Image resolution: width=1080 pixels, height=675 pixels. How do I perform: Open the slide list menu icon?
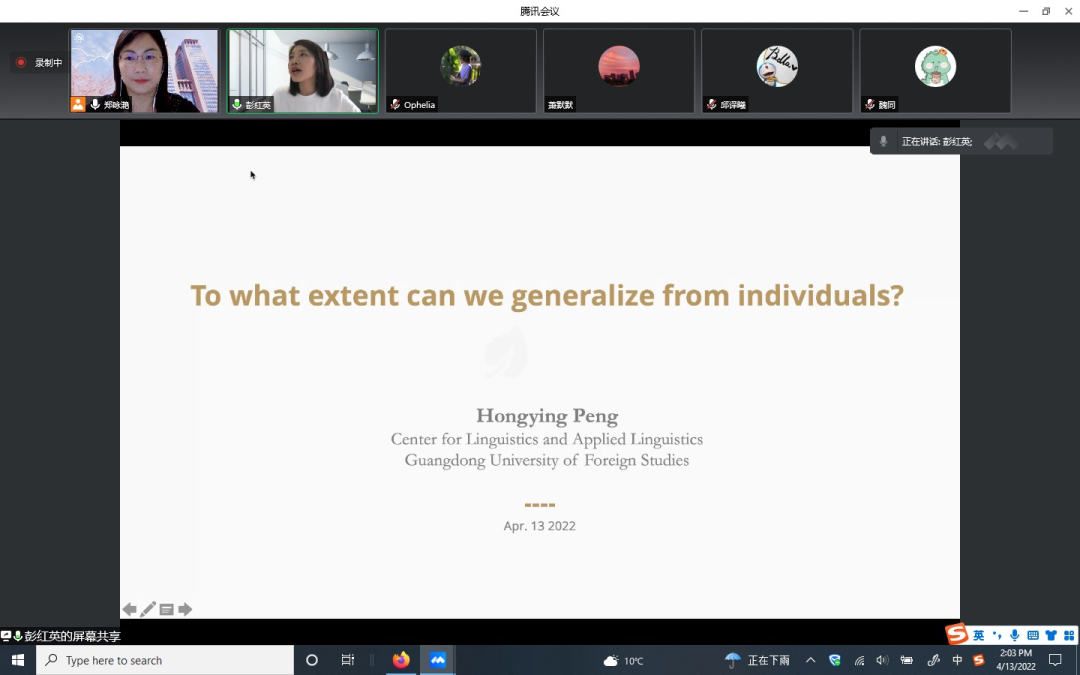coord(167,610)
